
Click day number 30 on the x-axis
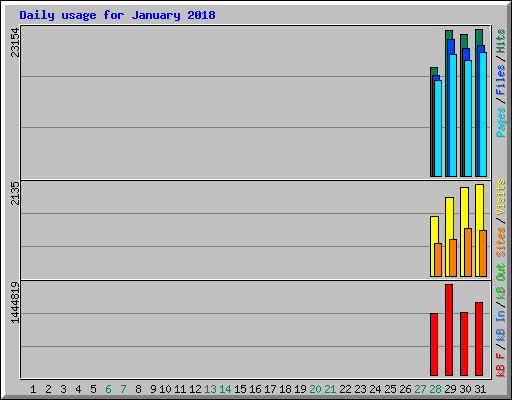(x=465, y=389)
